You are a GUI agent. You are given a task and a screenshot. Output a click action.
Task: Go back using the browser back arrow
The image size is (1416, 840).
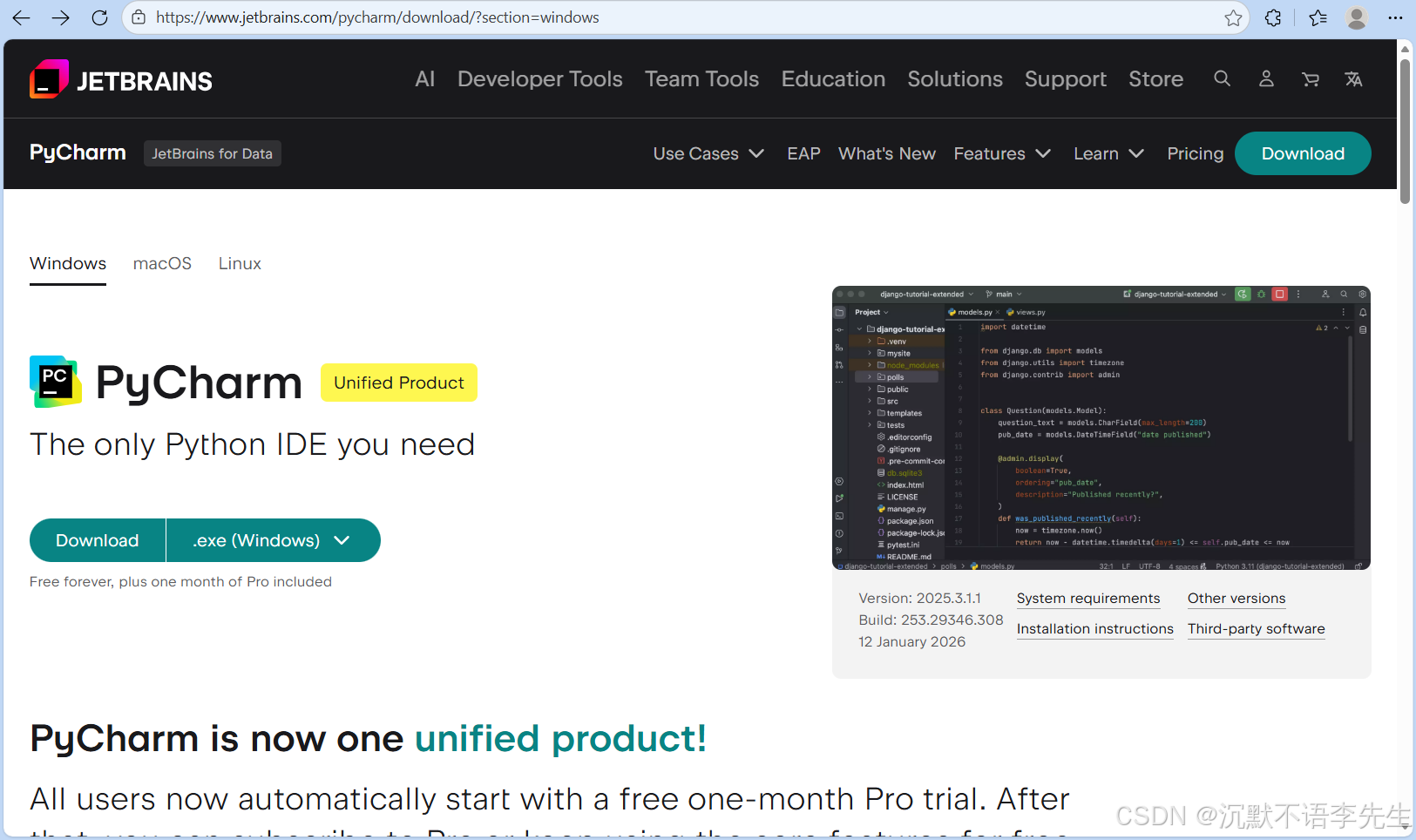(22, 17)
